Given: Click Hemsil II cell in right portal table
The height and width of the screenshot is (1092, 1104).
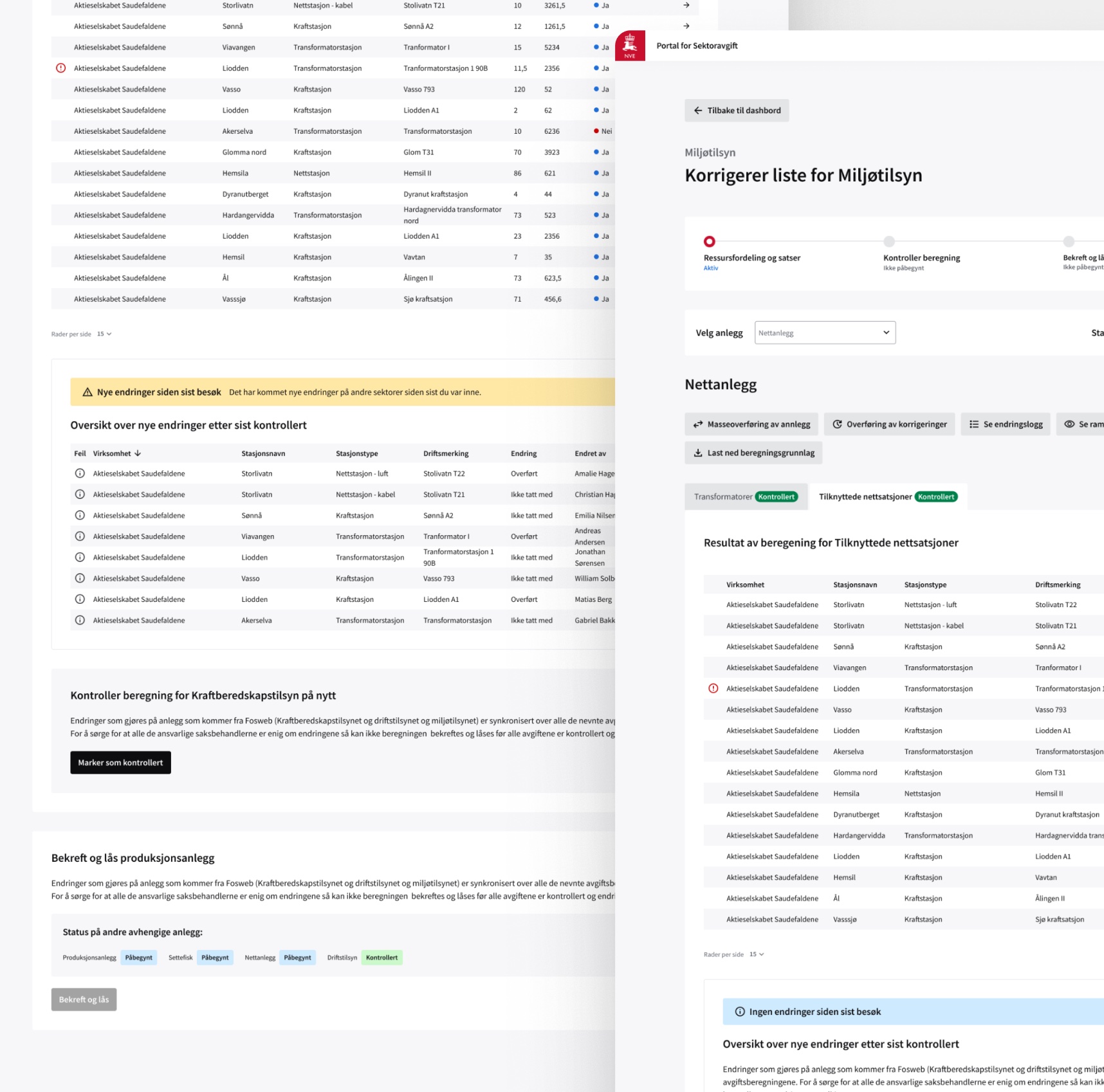Looking at the screenshot, I should pos(1049,794).
